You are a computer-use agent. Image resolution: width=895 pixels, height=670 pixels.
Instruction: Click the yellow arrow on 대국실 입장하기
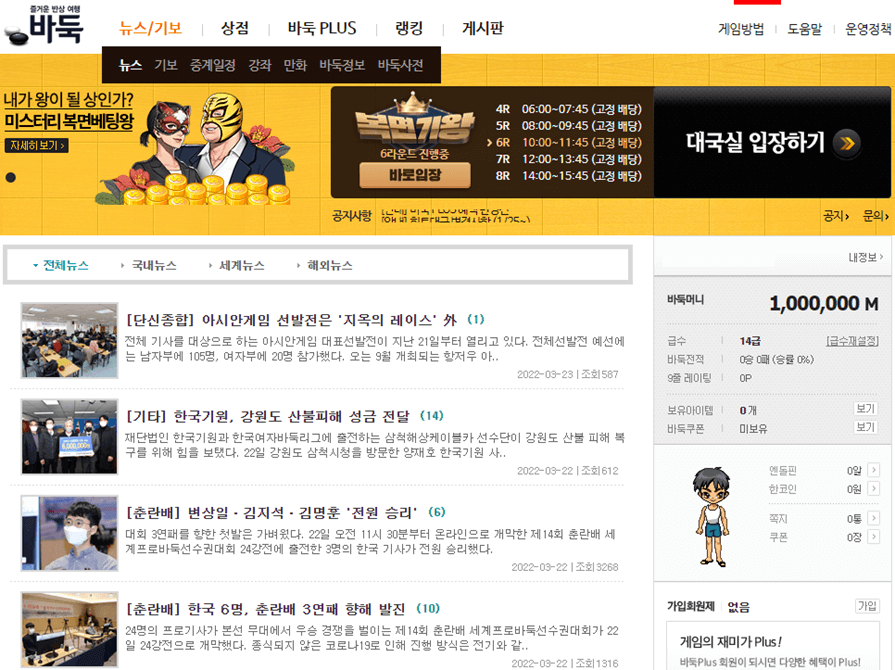(x=846, y=143)
